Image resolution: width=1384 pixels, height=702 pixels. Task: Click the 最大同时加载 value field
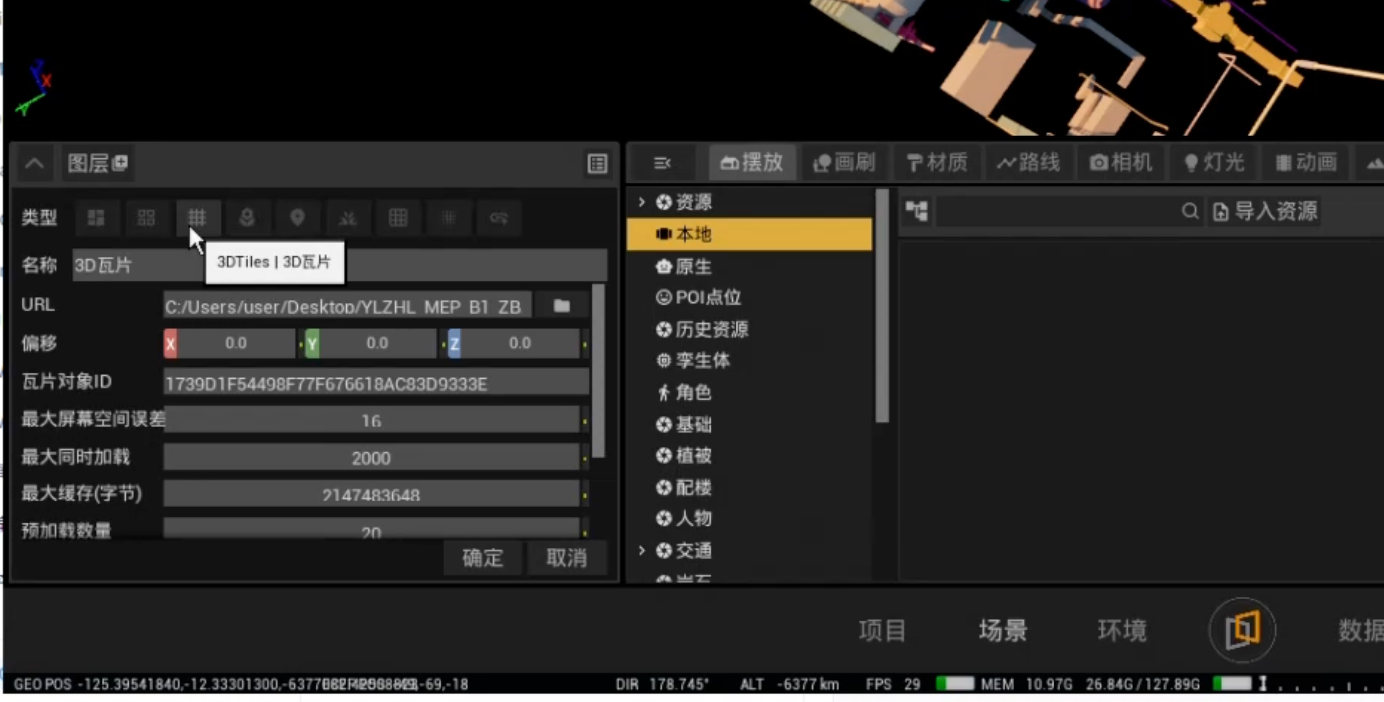tap(371, 458)
